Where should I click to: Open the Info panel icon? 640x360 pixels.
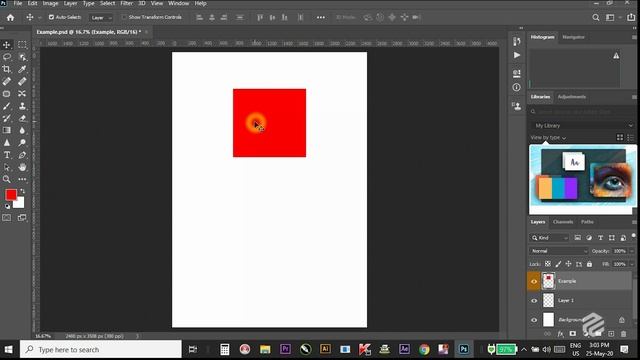point(517,87)
